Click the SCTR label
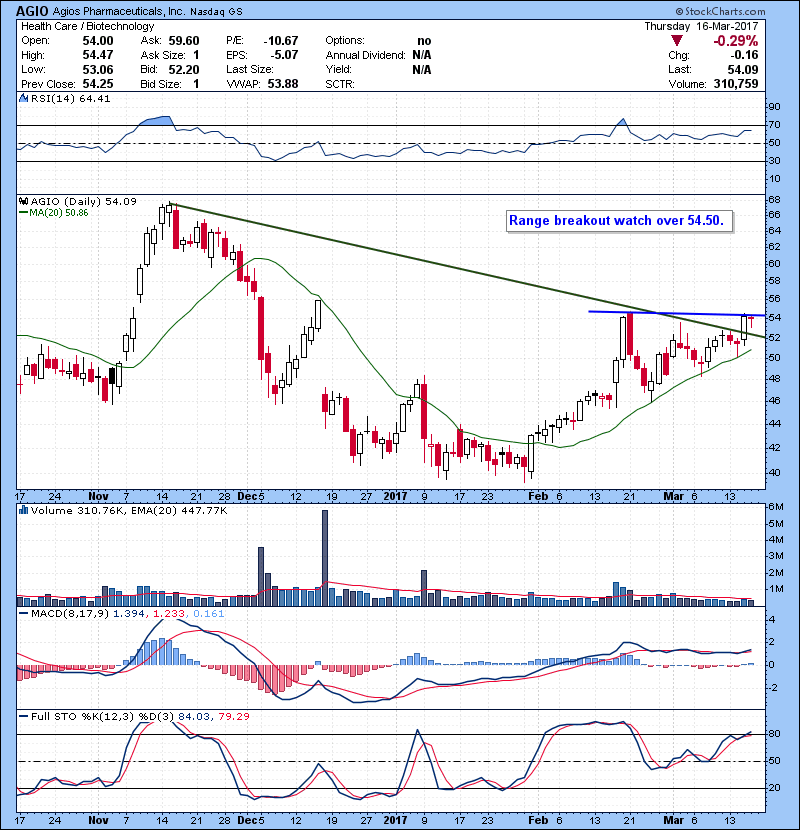The height and width of the screenshot is (830, 800). 340,84
